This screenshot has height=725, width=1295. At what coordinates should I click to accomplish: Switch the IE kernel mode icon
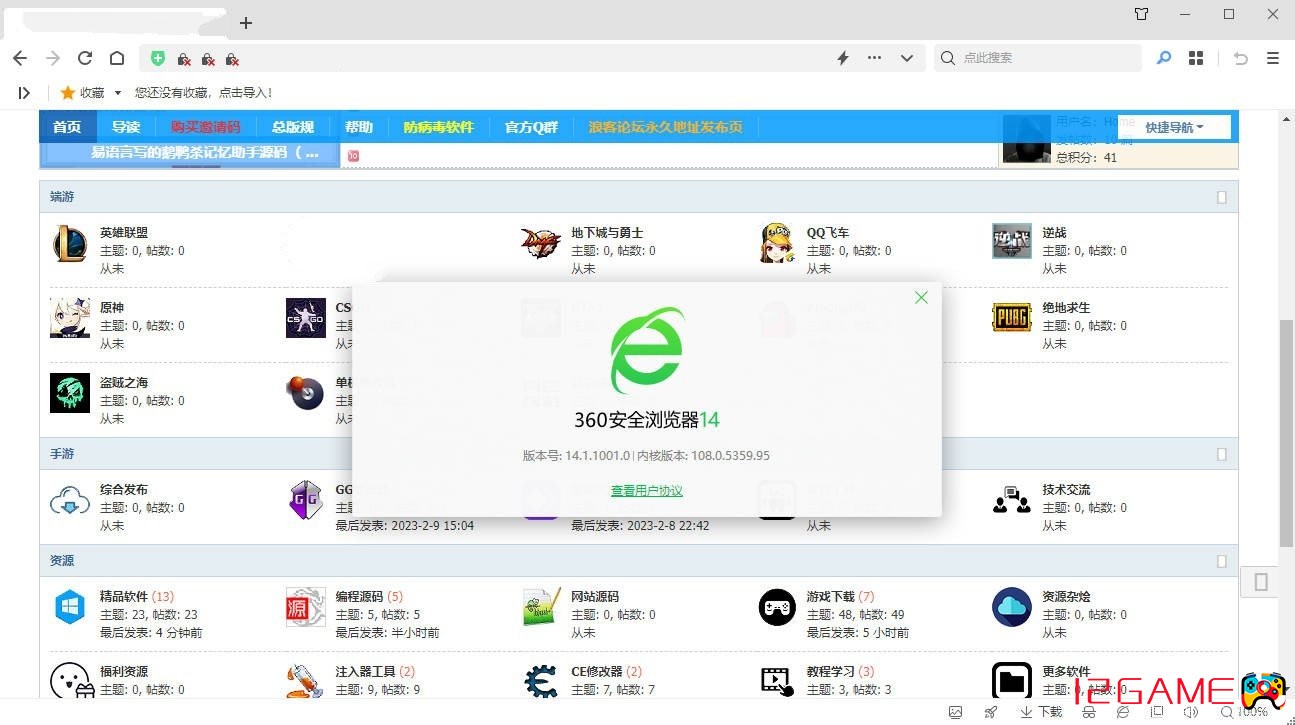[x=1123, y=712]
